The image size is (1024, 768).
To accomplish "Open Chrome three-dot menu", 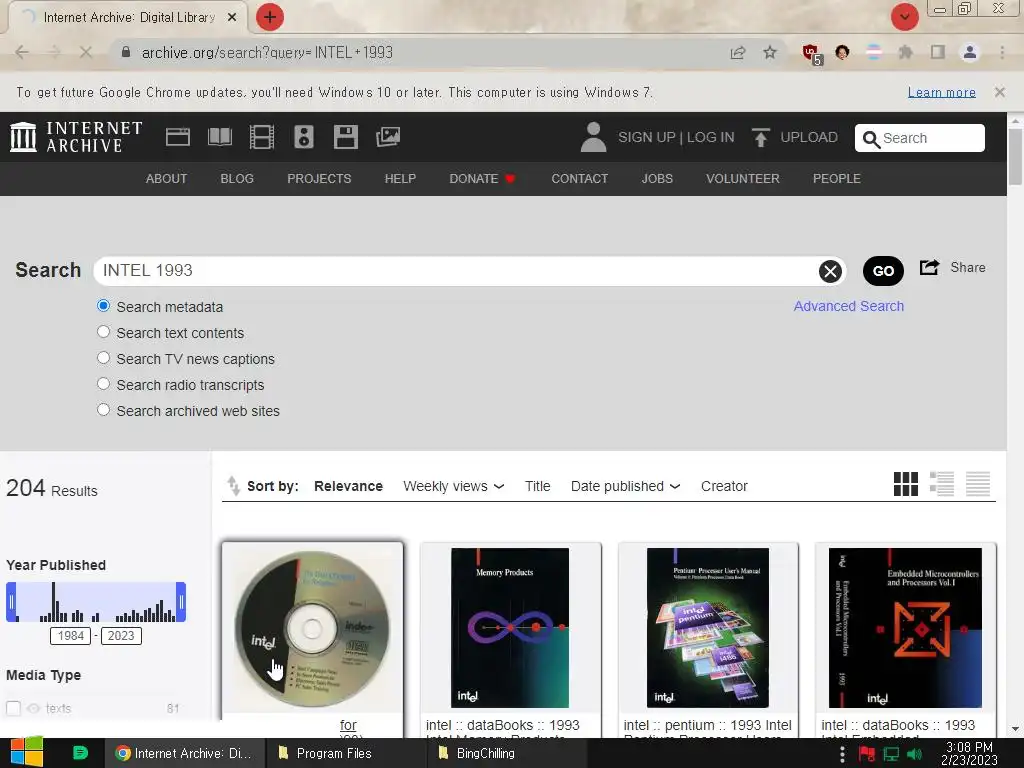I will [1002, 52].
